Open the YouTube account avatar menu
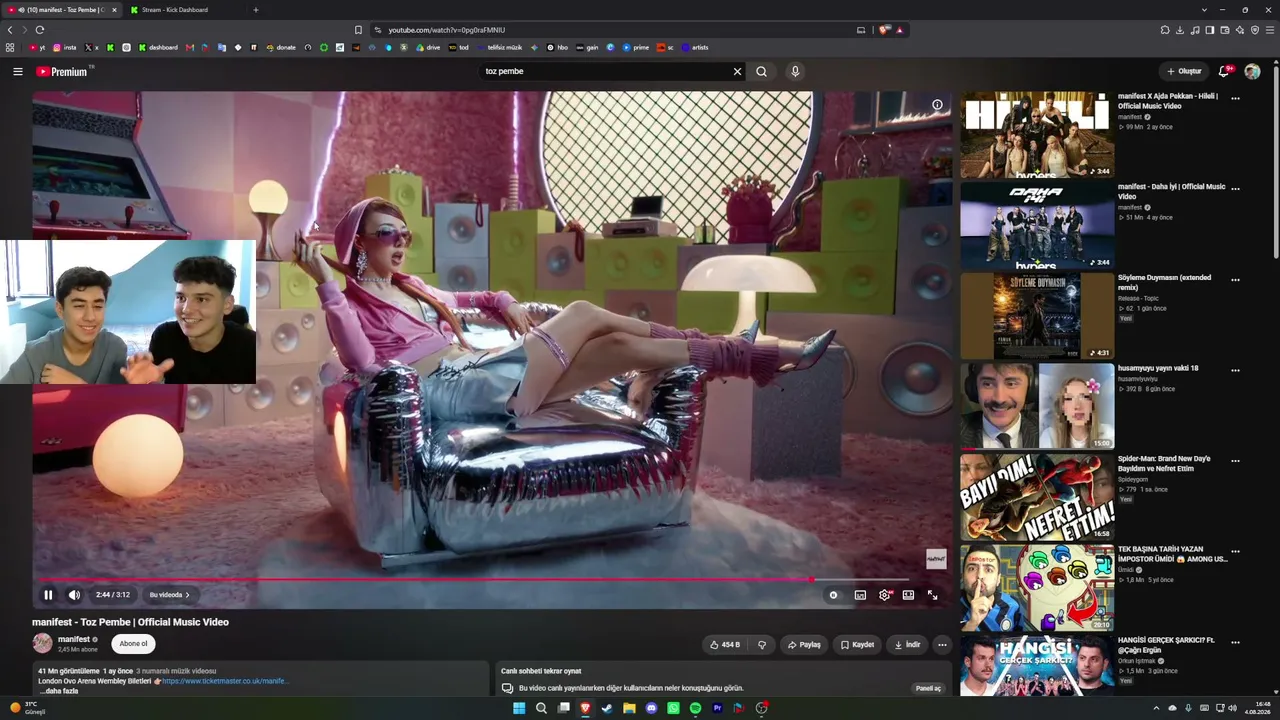 [1252, 72]
